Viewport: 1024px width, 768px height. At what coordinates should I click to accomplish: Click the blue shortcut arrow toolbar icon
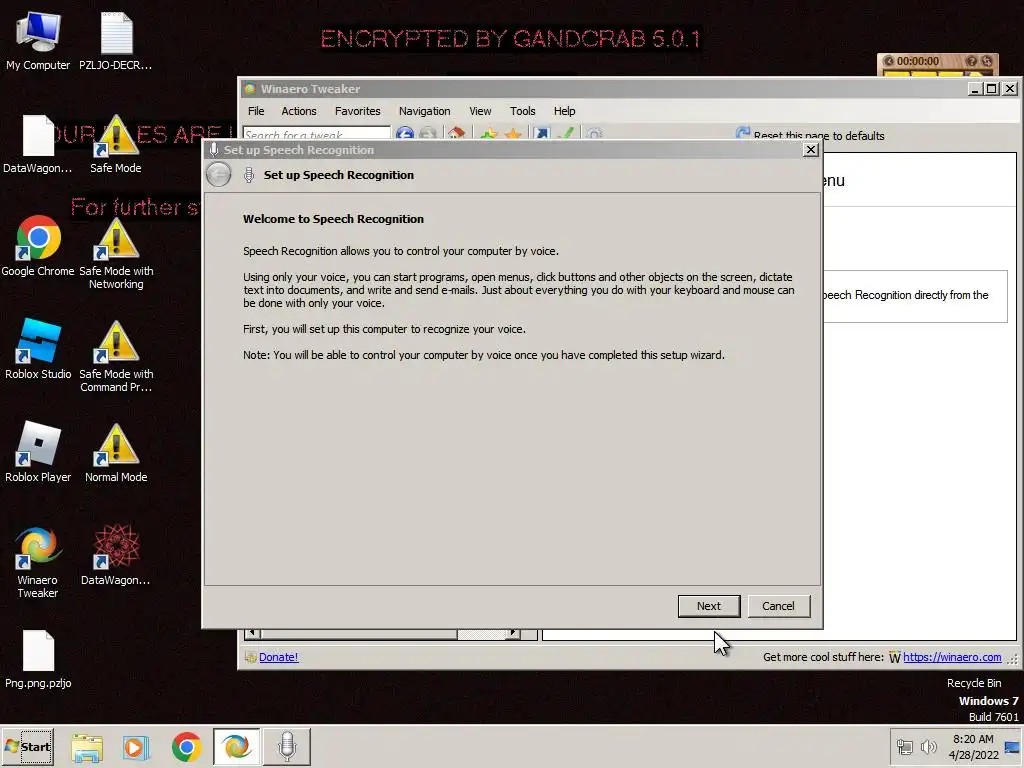coord(541,134)
